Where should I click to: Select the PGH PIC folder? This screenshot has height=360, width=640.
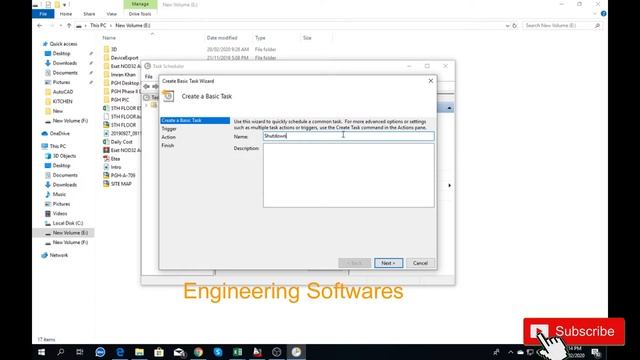[120, 100]
